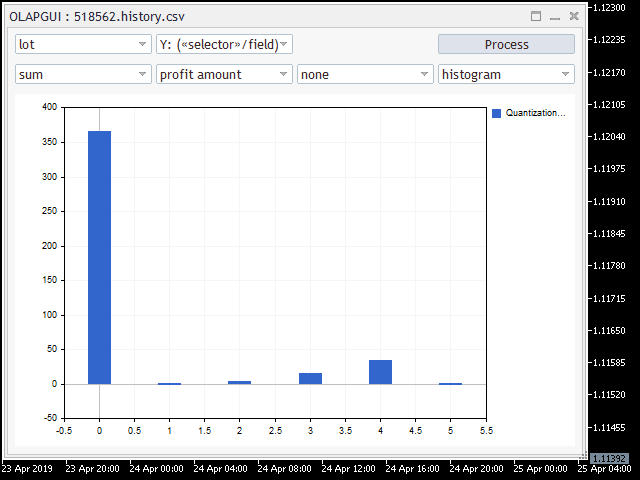The height and width of the screenshot is (480, 640).
Task: Open the 'none' sorting dropdown
Action: 365,74
